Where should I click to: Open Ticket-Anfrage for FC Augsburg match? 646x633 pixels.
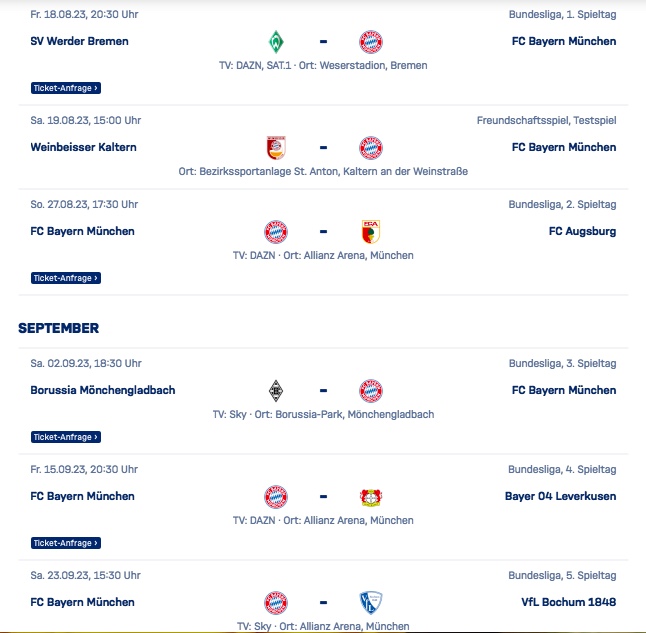(66, 278)
